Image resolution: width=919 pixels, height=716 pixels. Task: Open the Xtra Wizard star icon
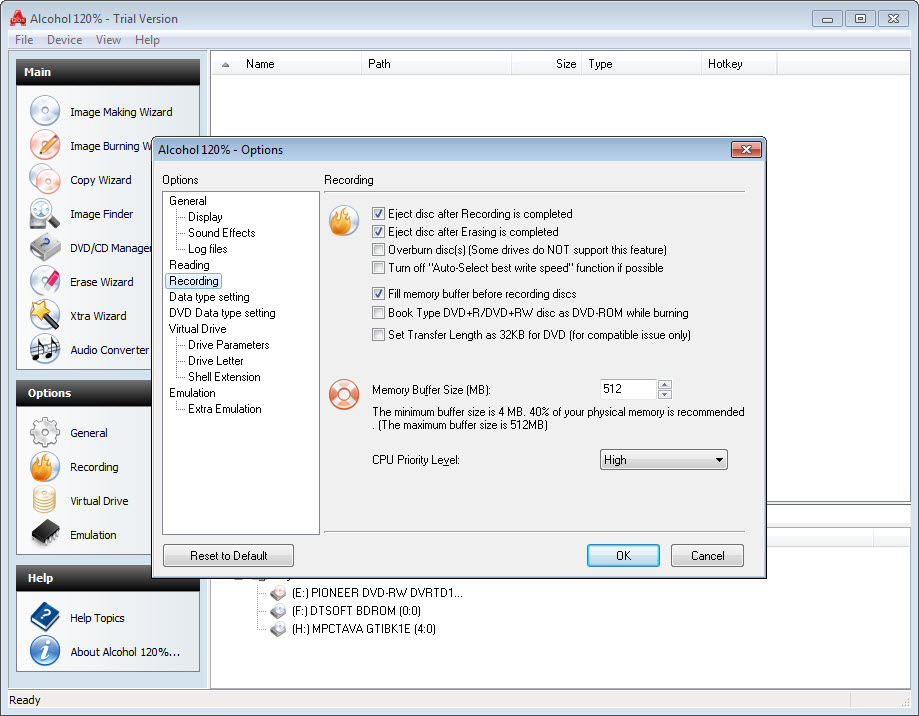click(x=45, y=315)
